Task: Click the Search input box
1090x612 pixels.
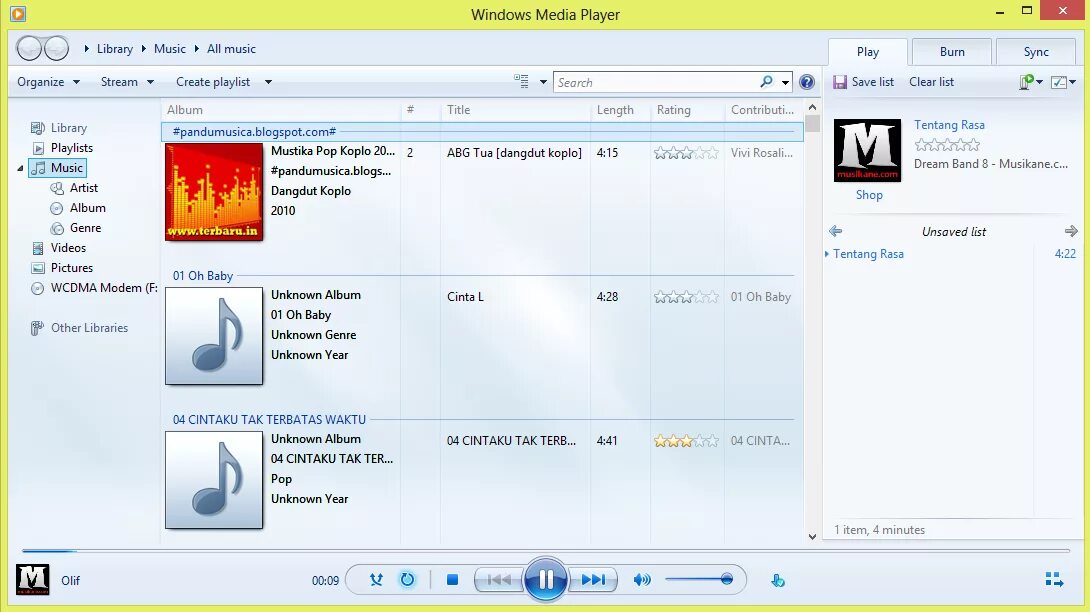Action: [657, 82]
